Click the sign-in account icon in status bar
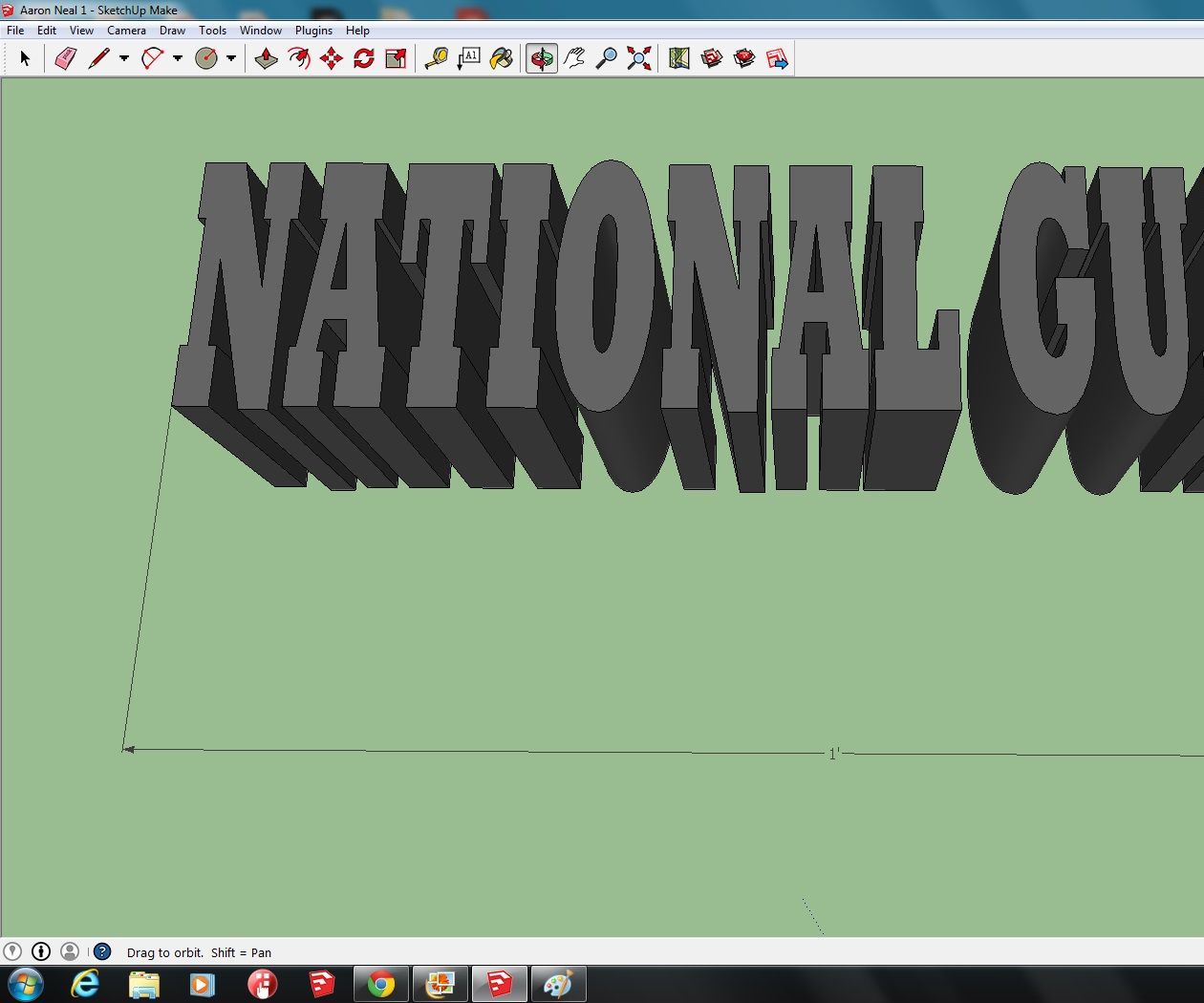Viewport: 1204px width, 1003px height. 68,951
